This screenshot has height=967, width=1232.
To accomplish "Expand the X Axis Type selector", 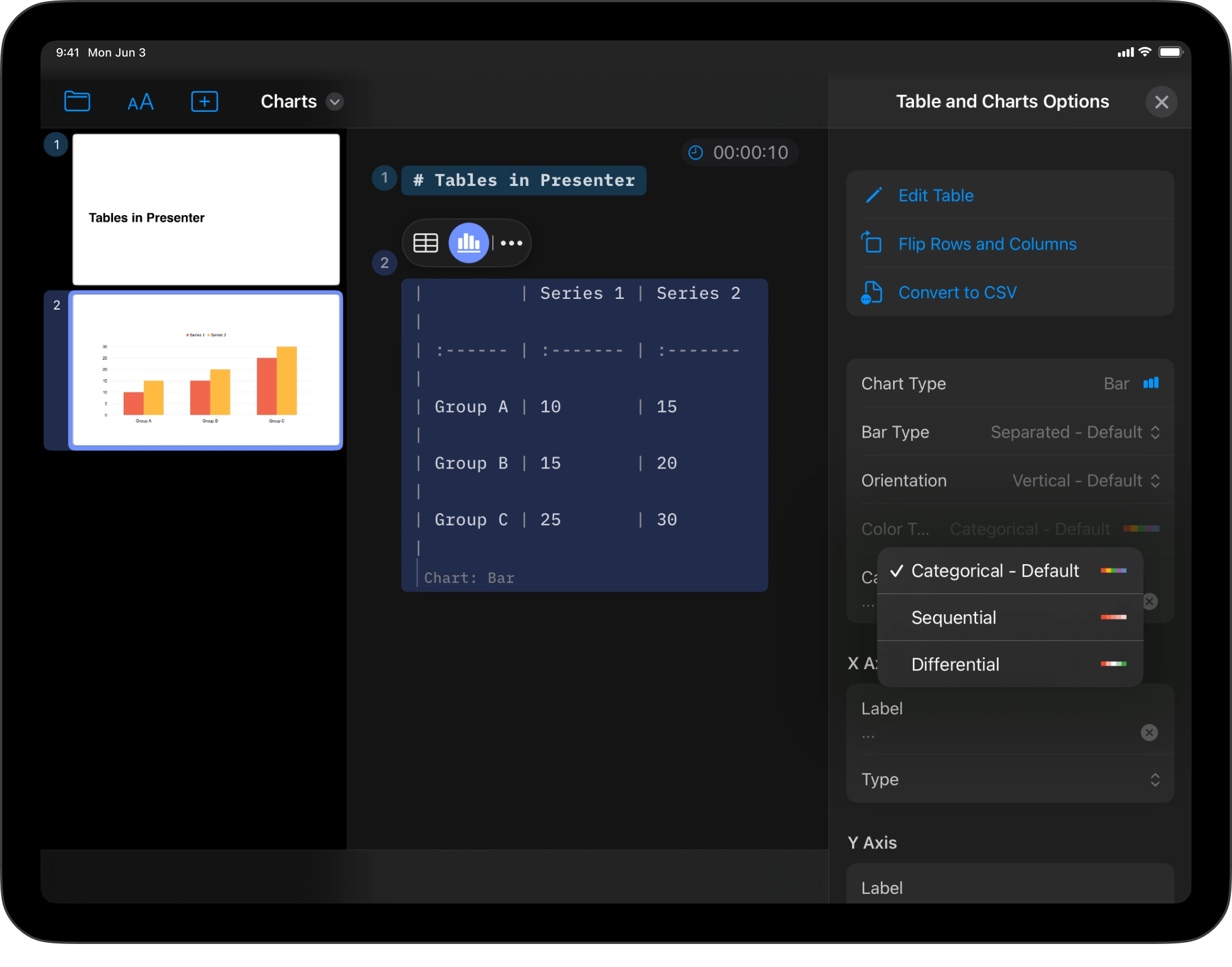I will point(1156,779).
